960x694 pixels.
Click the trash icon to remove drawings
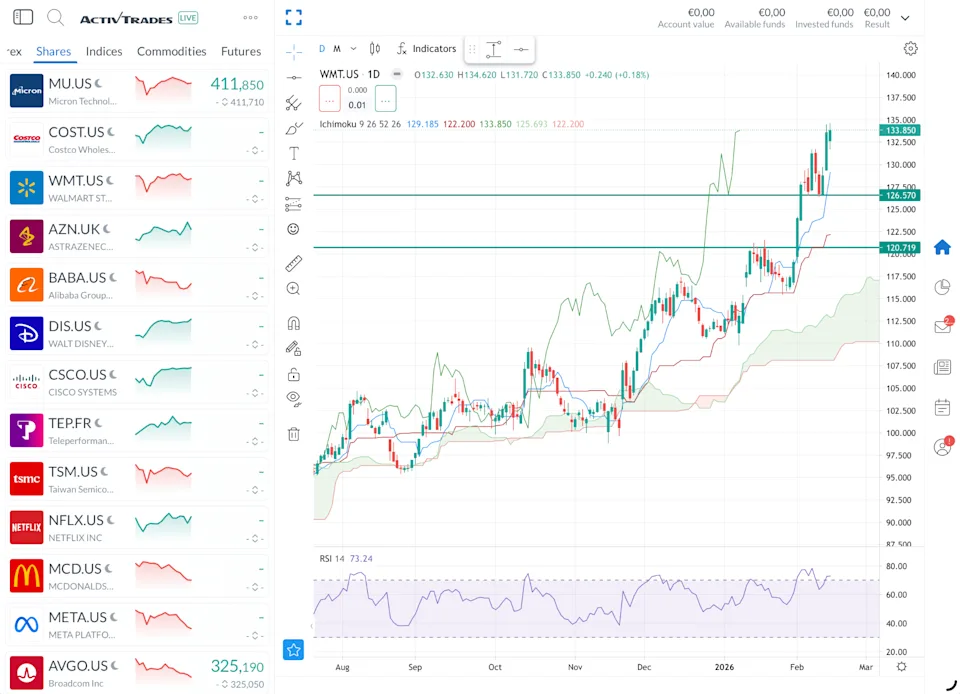(x=293, y=434)
